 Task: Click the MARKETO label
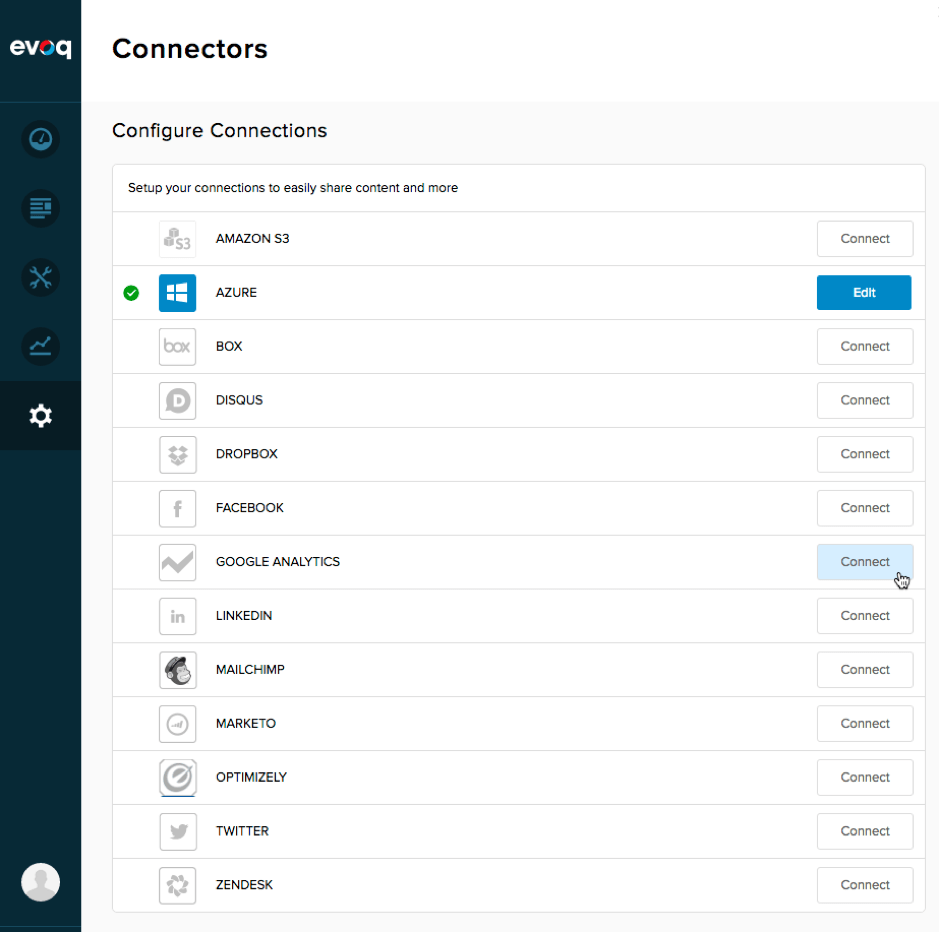(246, 724)
